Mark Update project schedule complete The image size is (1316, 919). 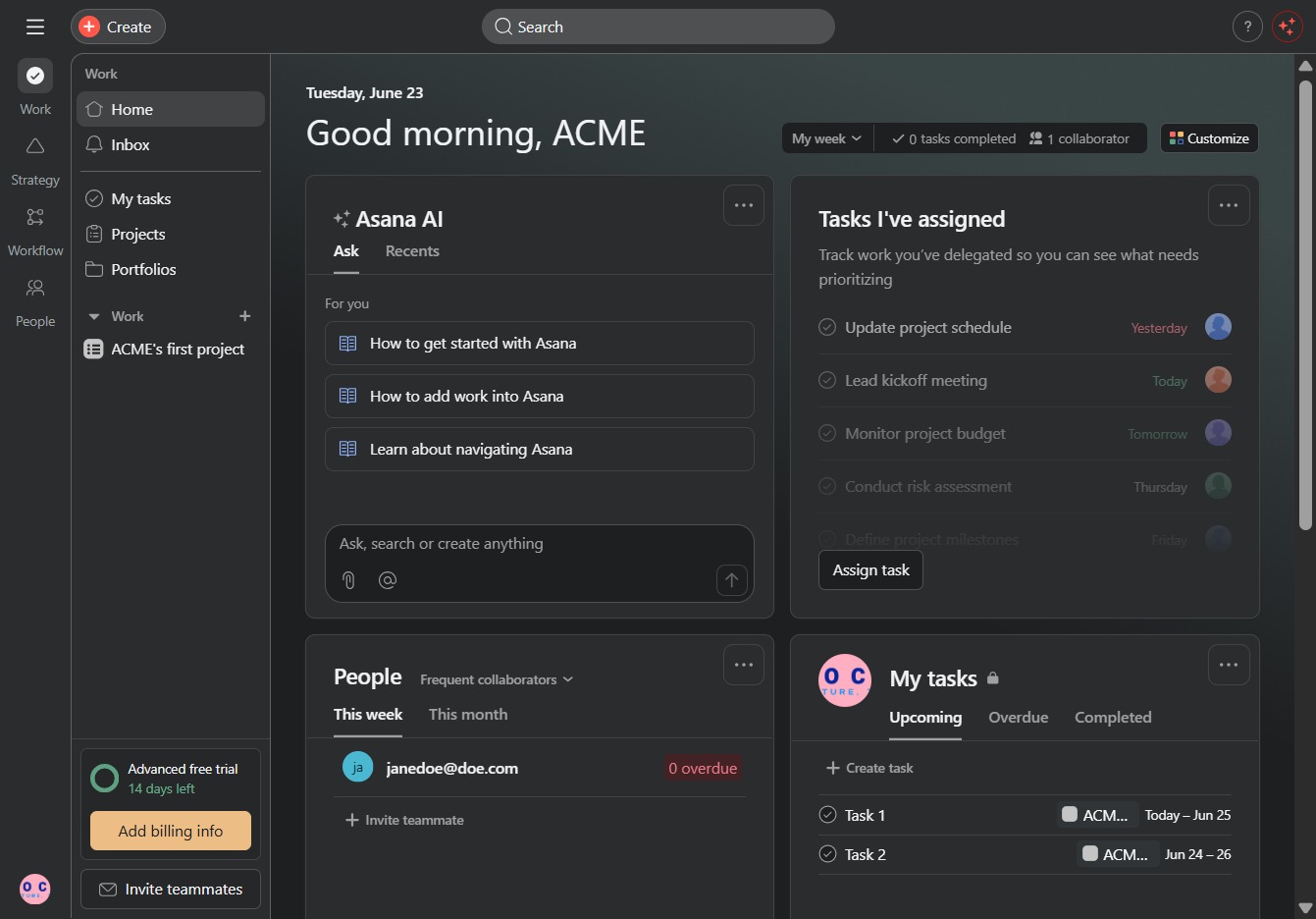(x=827, y=327)
